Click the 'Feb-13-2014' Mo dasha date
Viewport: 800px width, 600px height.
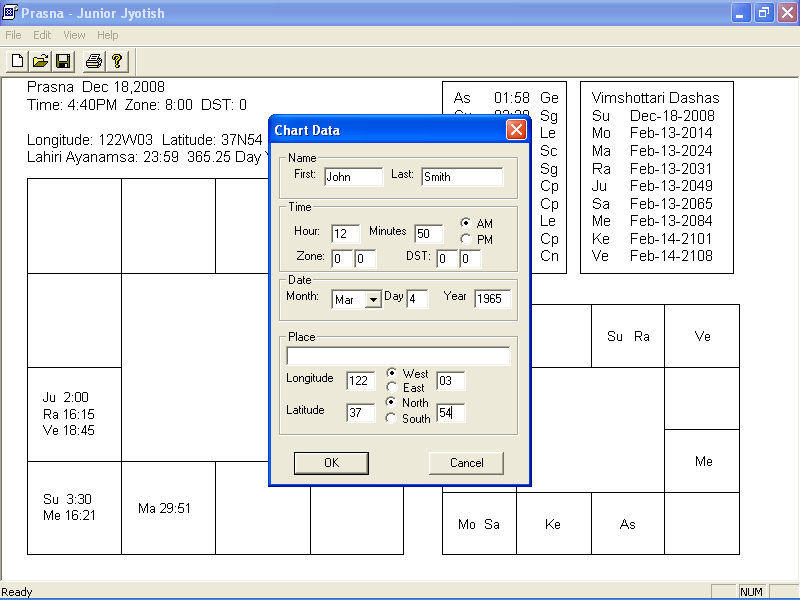click(671, 133)
